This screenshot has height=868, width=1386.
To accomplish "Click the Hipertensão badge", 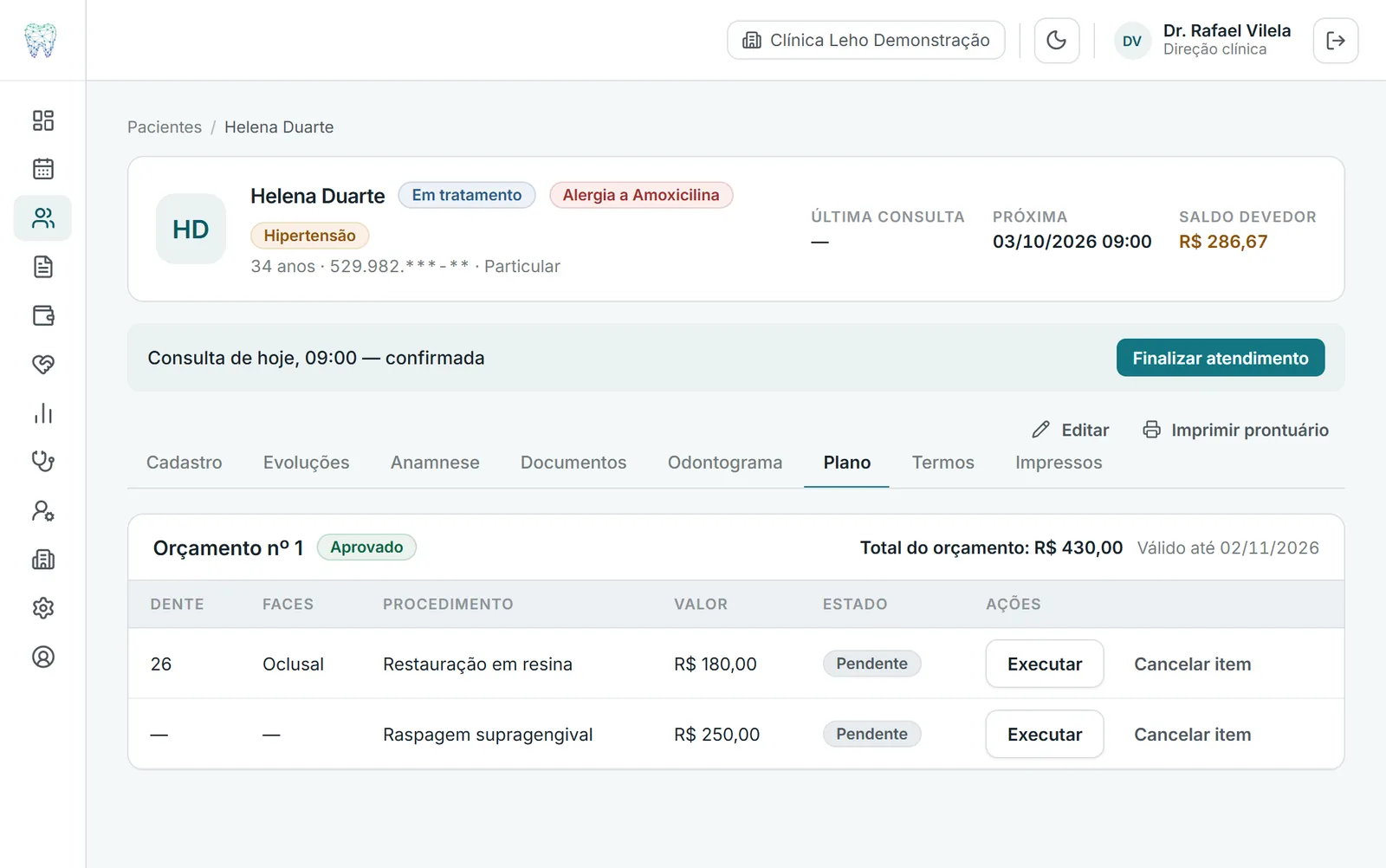I will (309, 236).
